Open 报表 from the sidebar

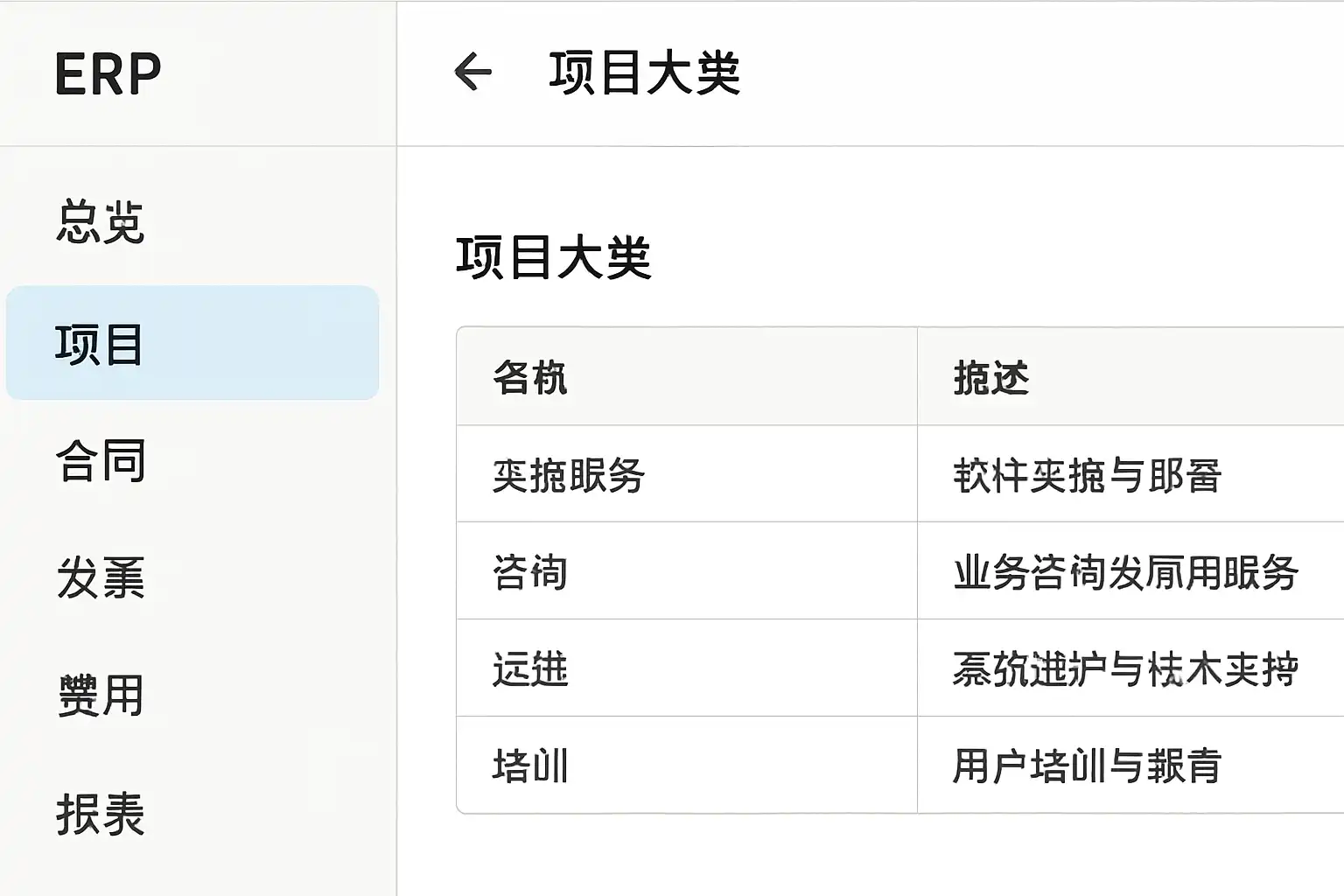[x=101, y=814]
